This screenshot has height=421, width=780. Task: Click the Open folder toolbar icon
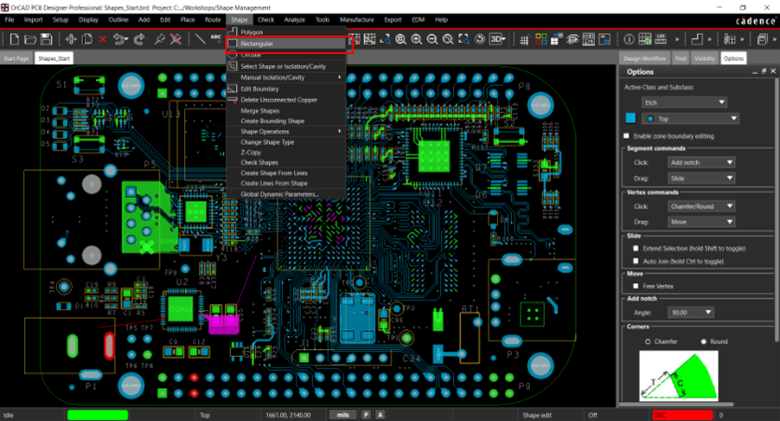[x=30, y=39]
